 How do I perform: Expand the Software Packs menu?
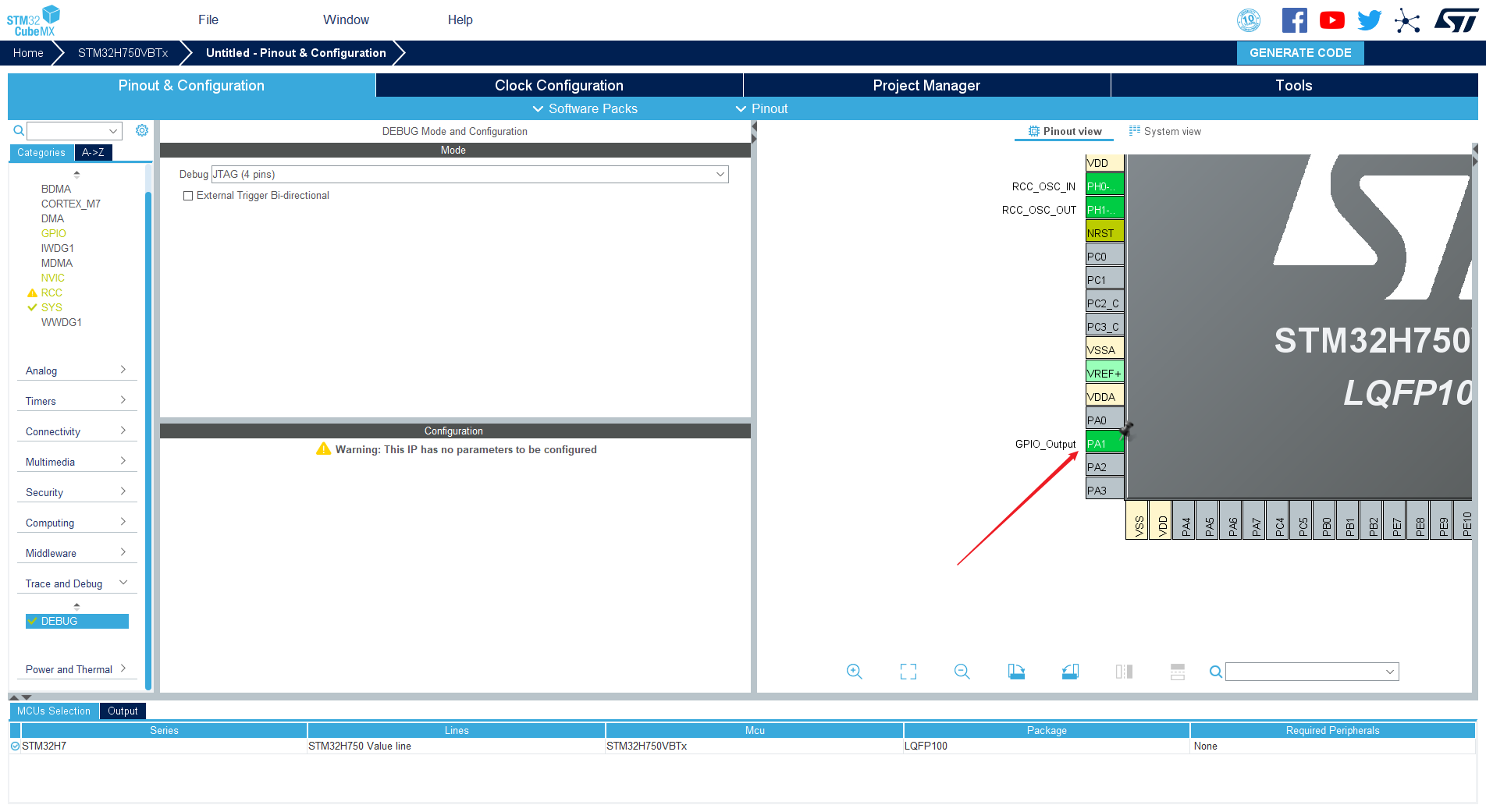585,108
